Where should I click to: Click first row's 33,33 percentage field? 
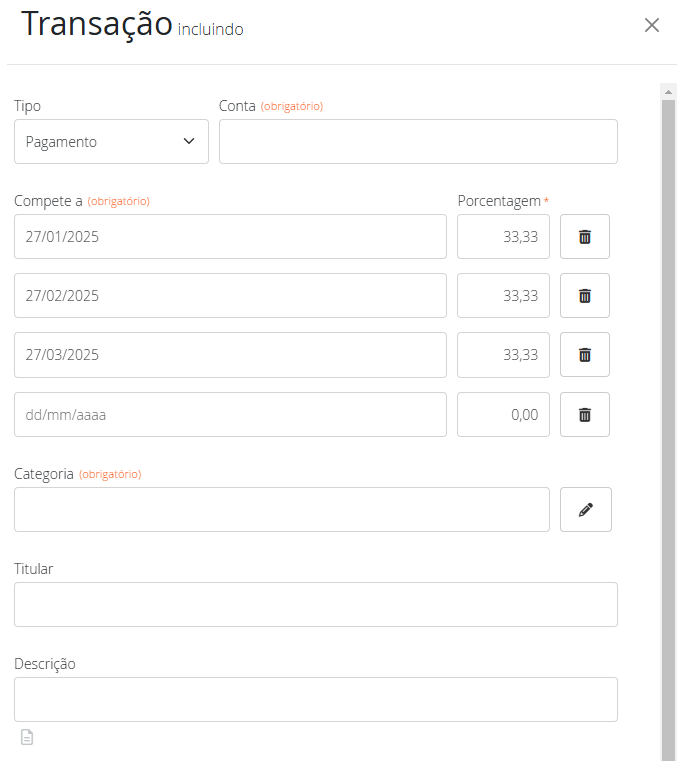(503, 237)
